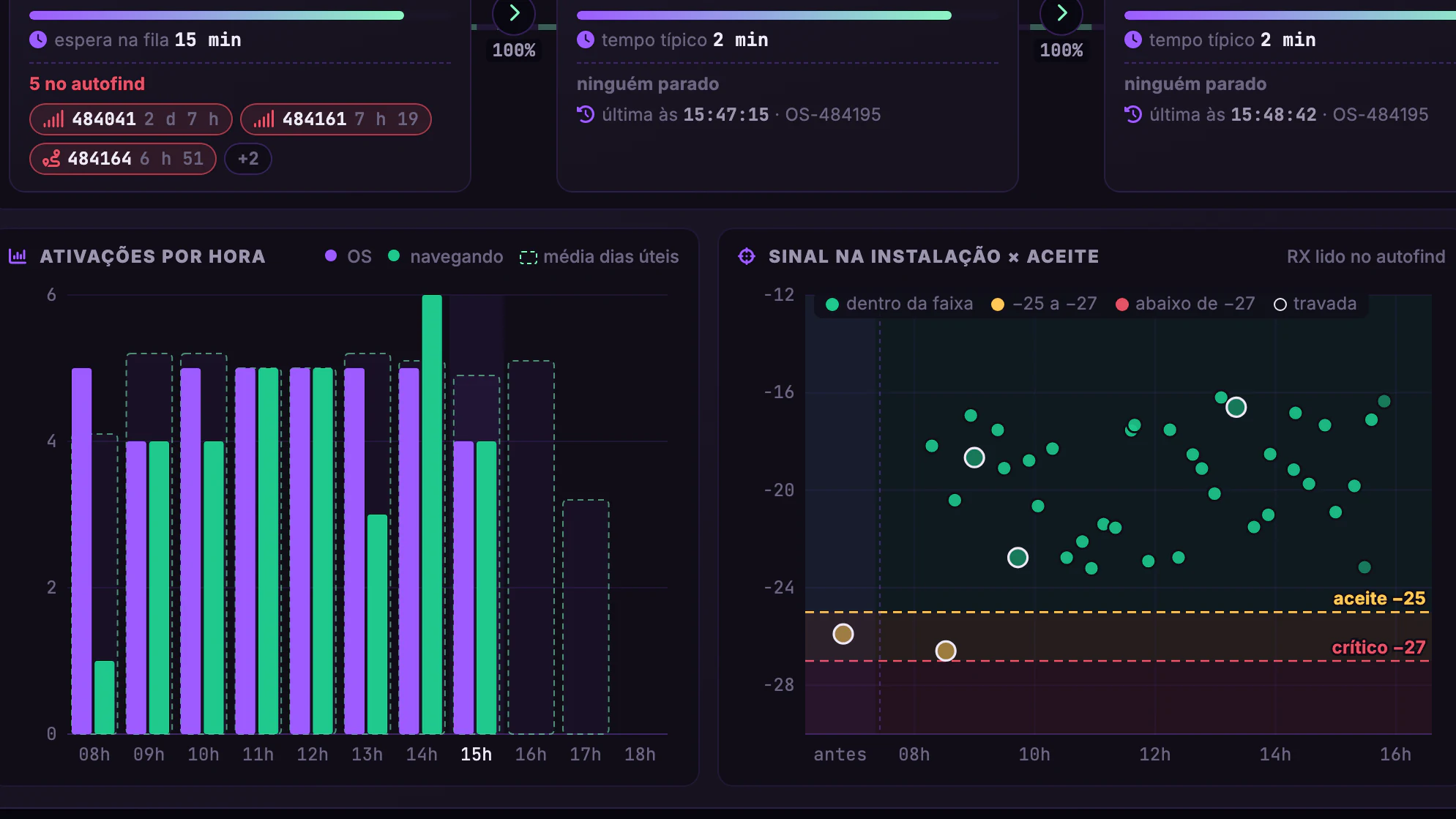Click the 'crítico −27' threshold label

tap(1378, 648)
